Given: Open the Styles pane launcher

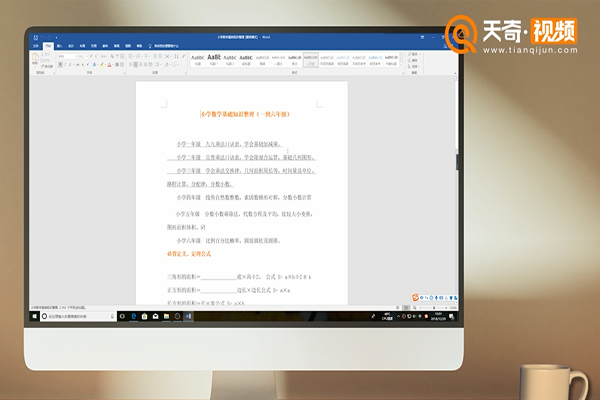Looking at the screenshot, I should click(403, 73).
